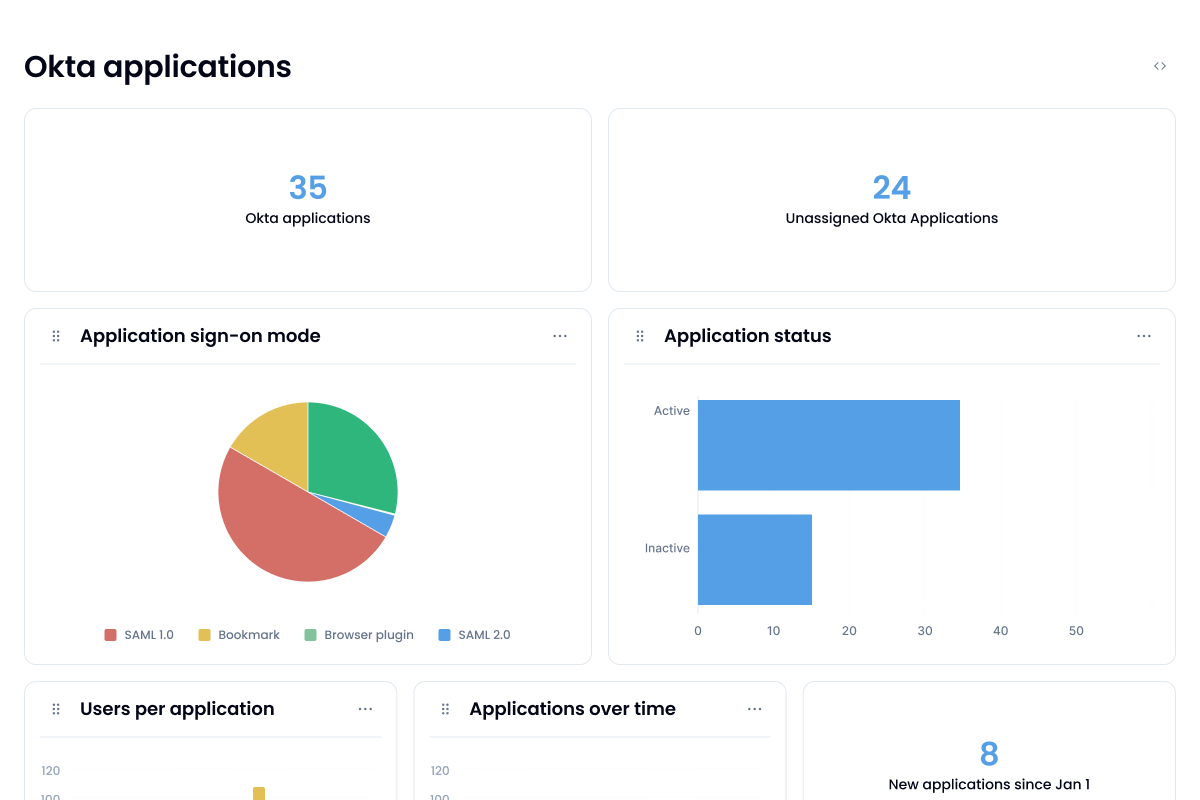The width and height of the screenshot is (1200, 800).
Task: Click the ellipsis icon on Application status
Action: (x=1144, y=336)
